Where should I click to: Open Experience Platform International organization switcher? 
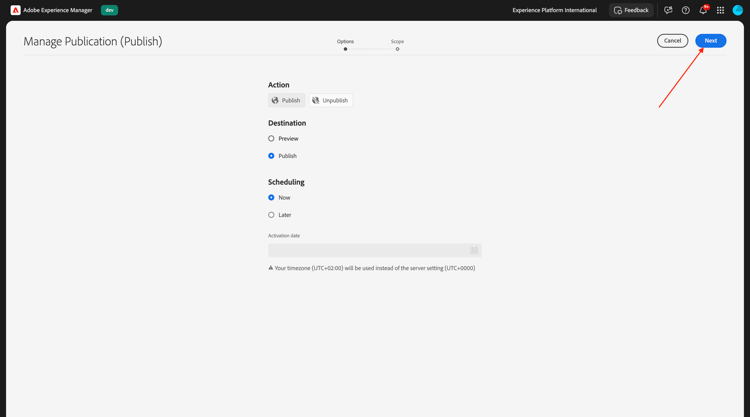point(554,10)
